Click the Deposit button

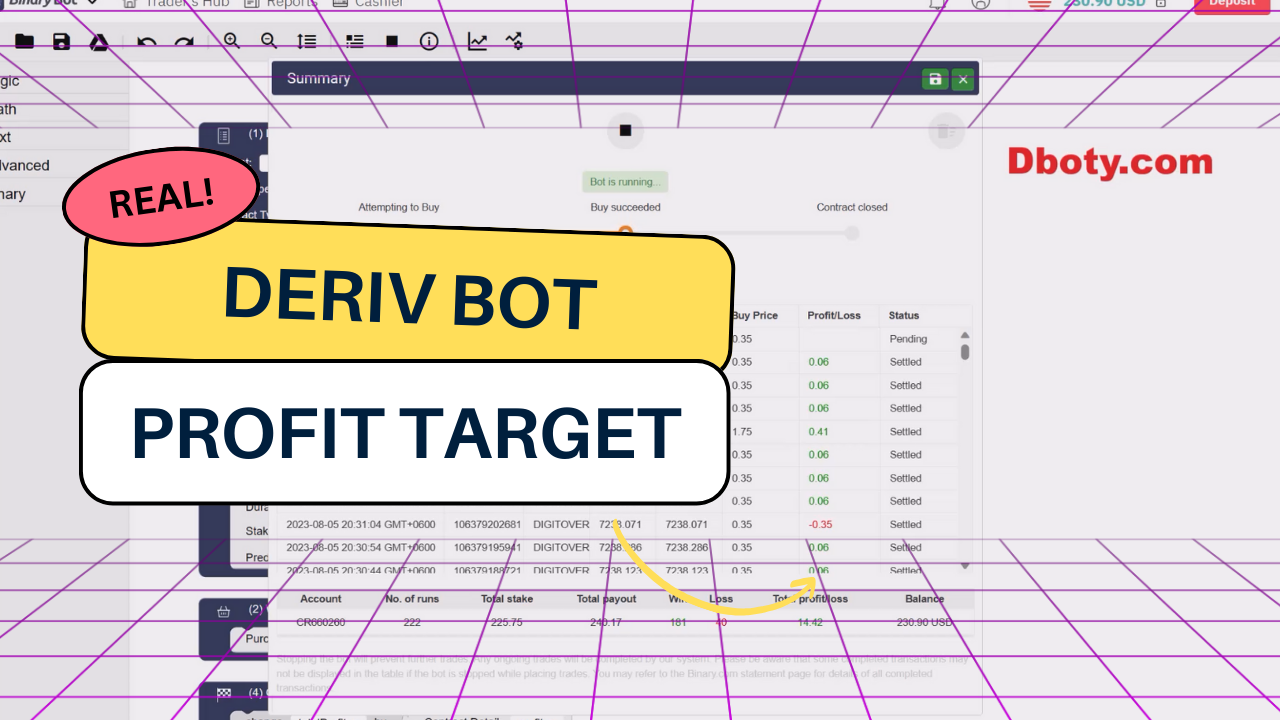(x=1231, y=5)
